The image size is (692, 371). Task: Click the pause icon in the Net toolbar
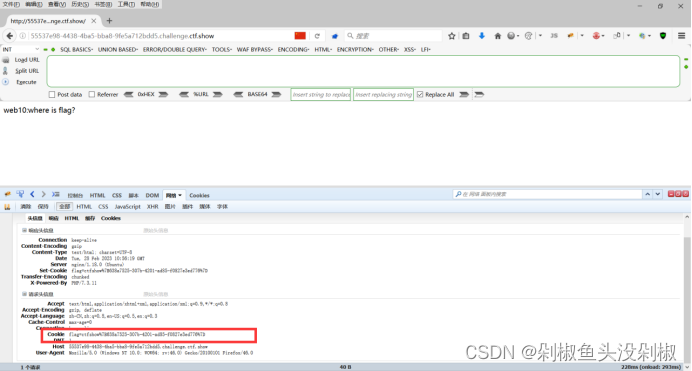click(7, 206)
